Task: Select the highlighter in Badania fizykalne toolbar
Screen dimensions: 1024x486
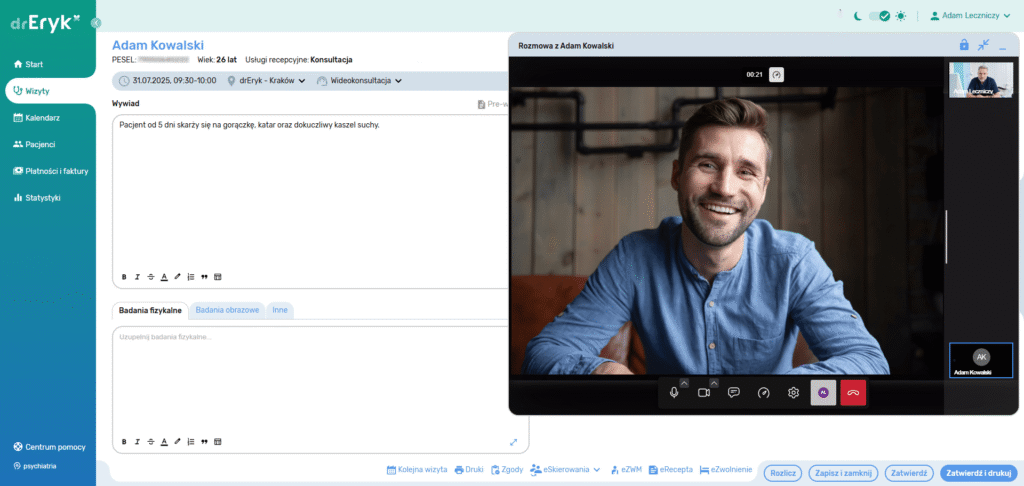Action: point(178,442)
